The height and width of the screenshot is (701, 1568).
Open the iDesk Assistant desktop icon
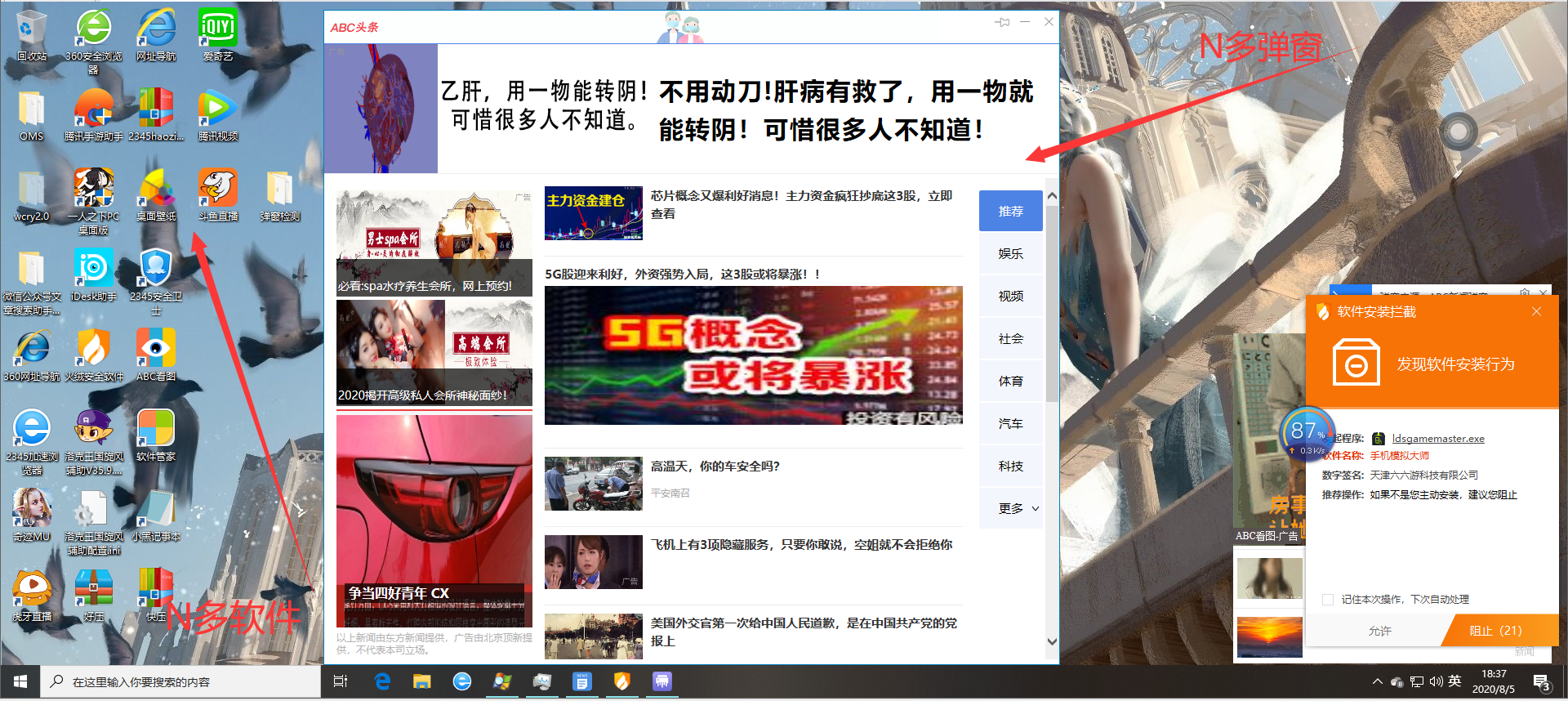pos(94,269)
